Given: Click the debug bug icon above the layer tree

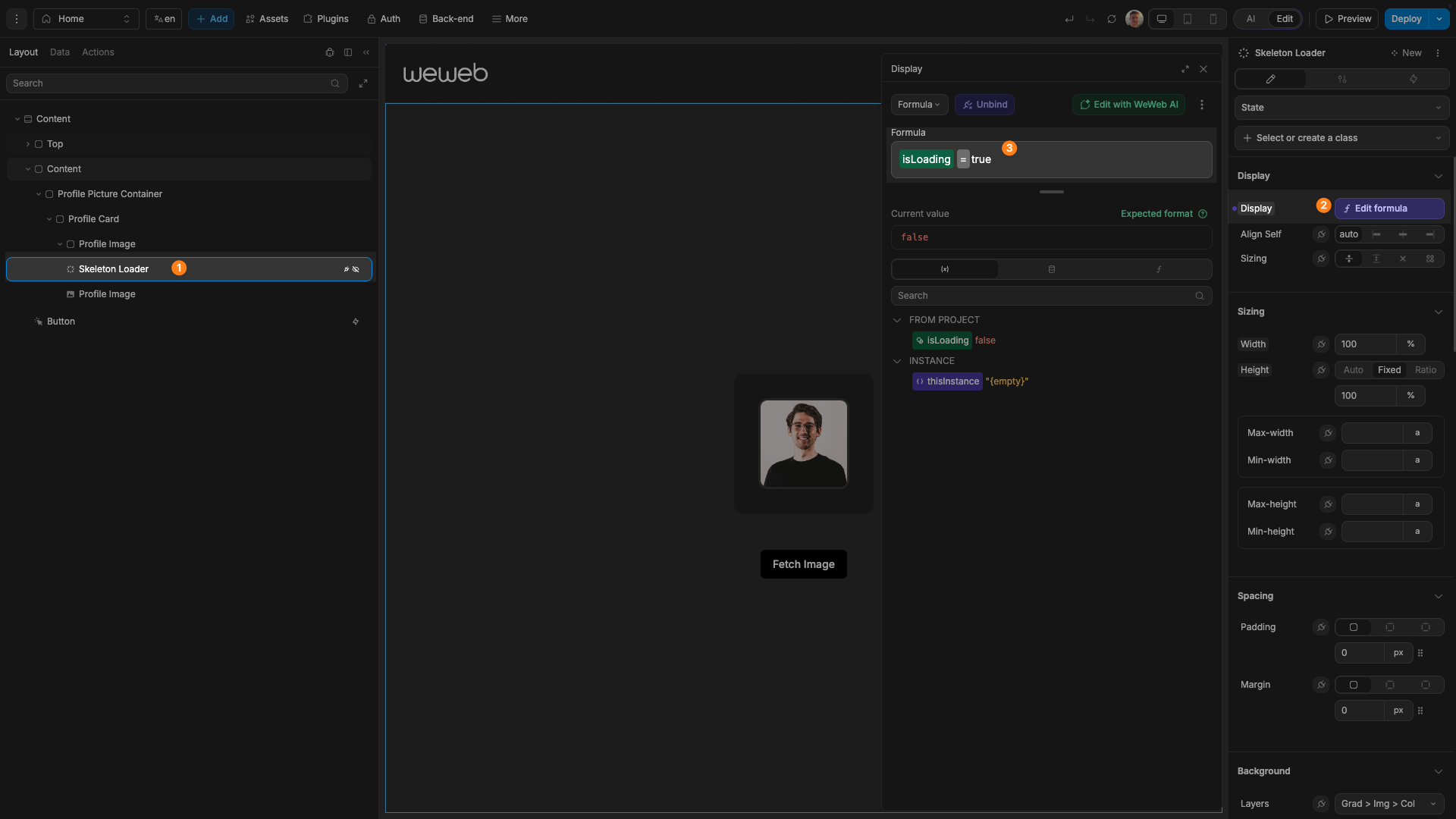Looking at the screenshot, I should coord(329,52).
